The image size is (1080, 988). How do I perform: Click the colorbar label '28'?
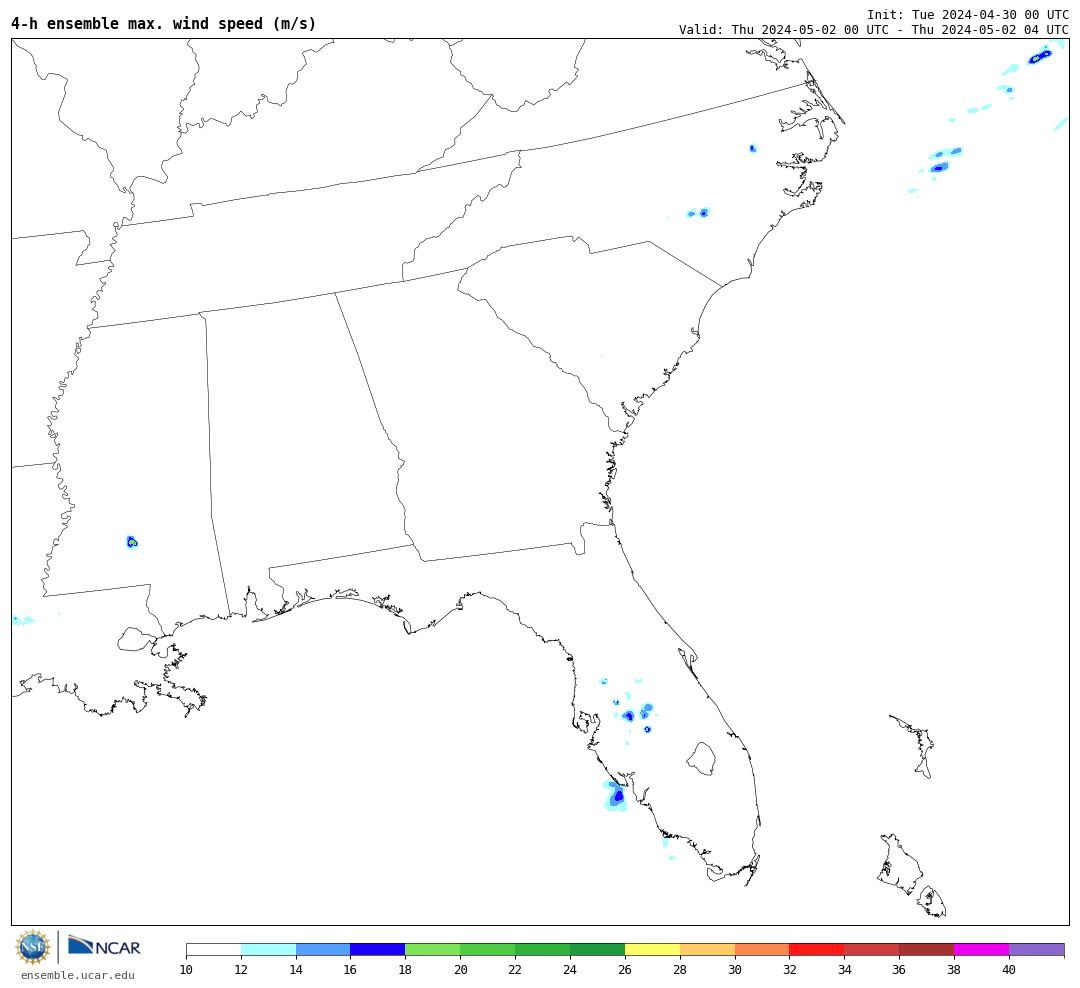click(680, 970)
